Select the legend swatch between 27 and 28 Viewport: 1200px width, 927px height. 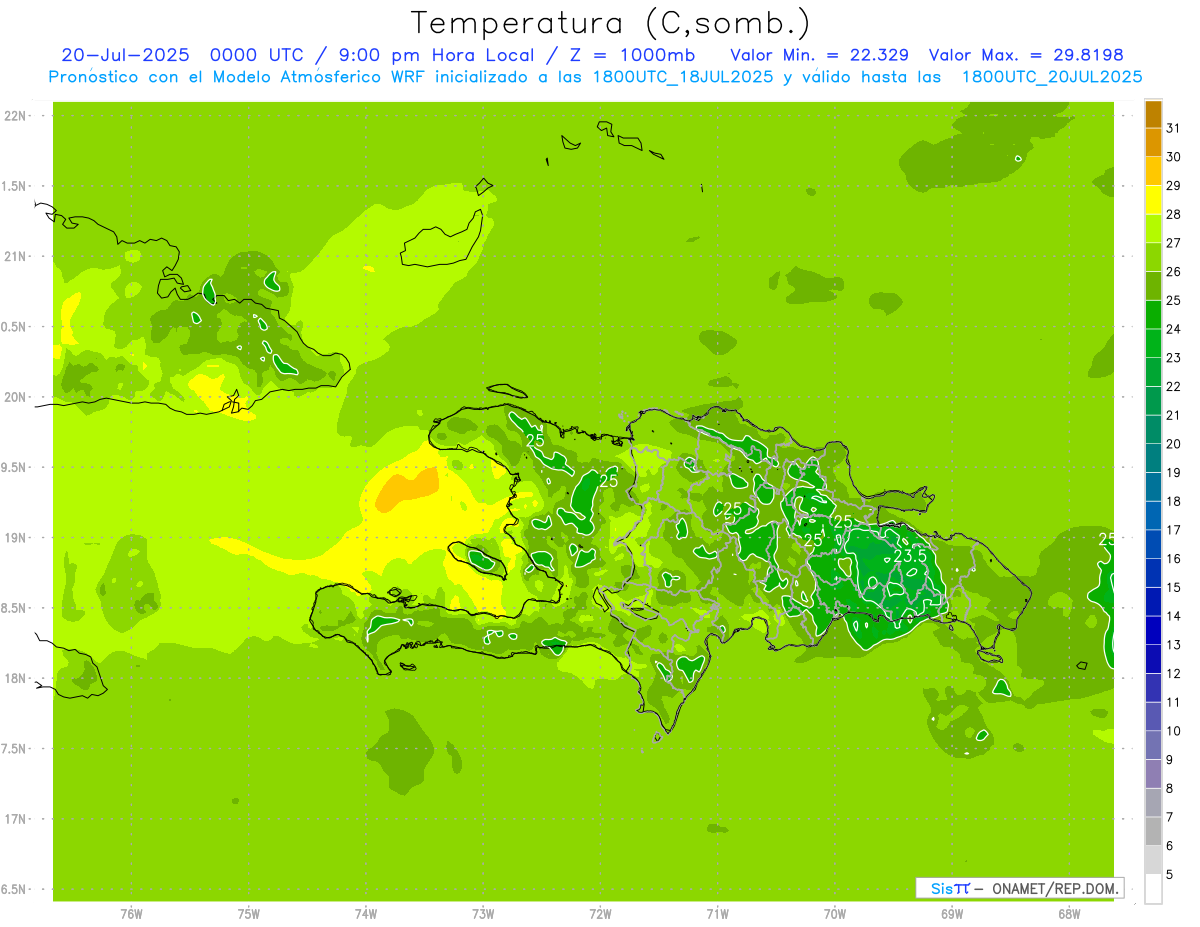[x=1153, y=229]
